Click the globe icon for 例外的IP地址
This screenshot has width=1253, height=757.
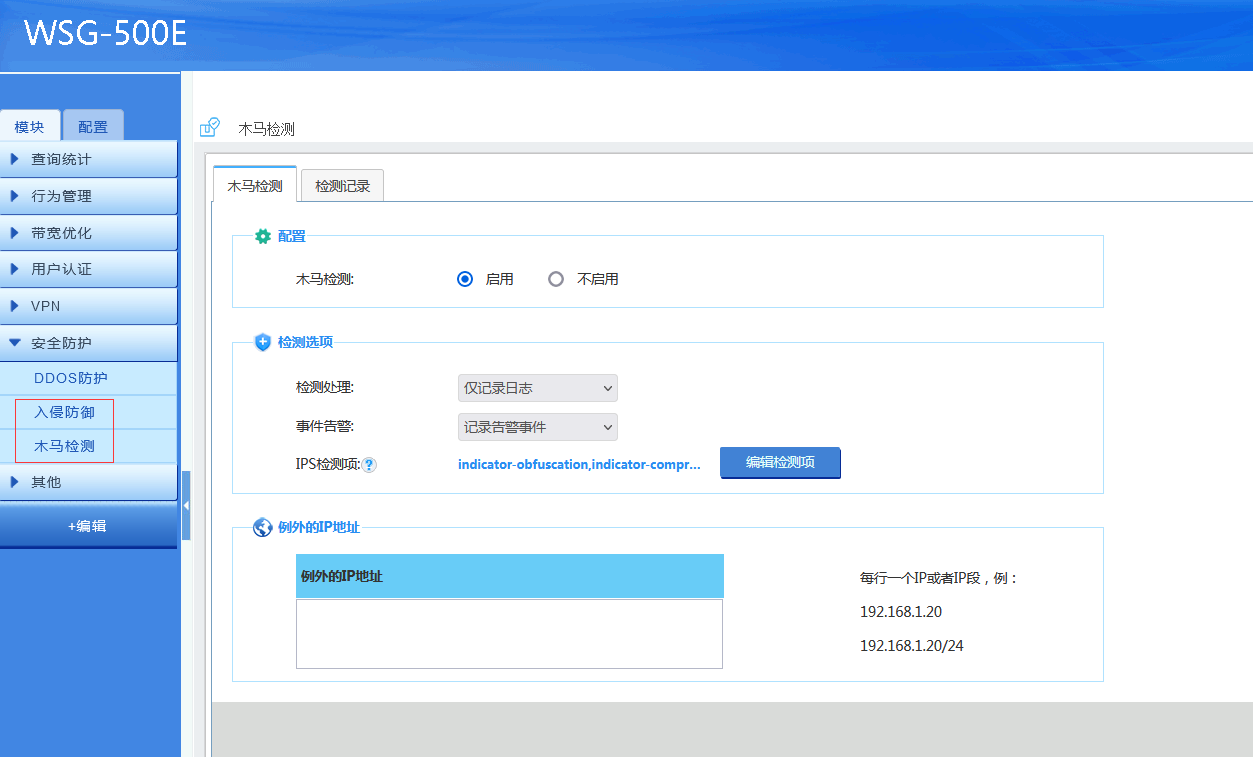263,527
